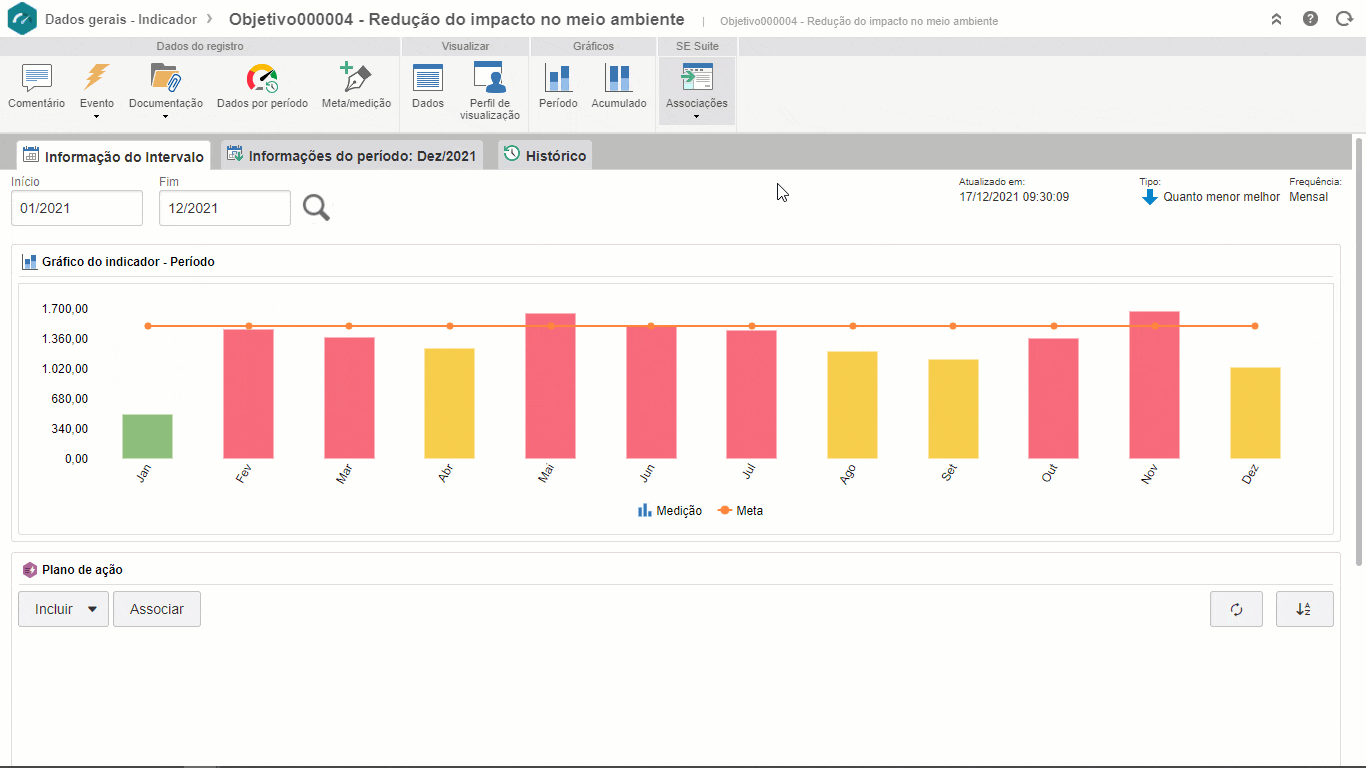1366x768 pixels.
Task: Click the Início date field
Action: pos(77,208)
